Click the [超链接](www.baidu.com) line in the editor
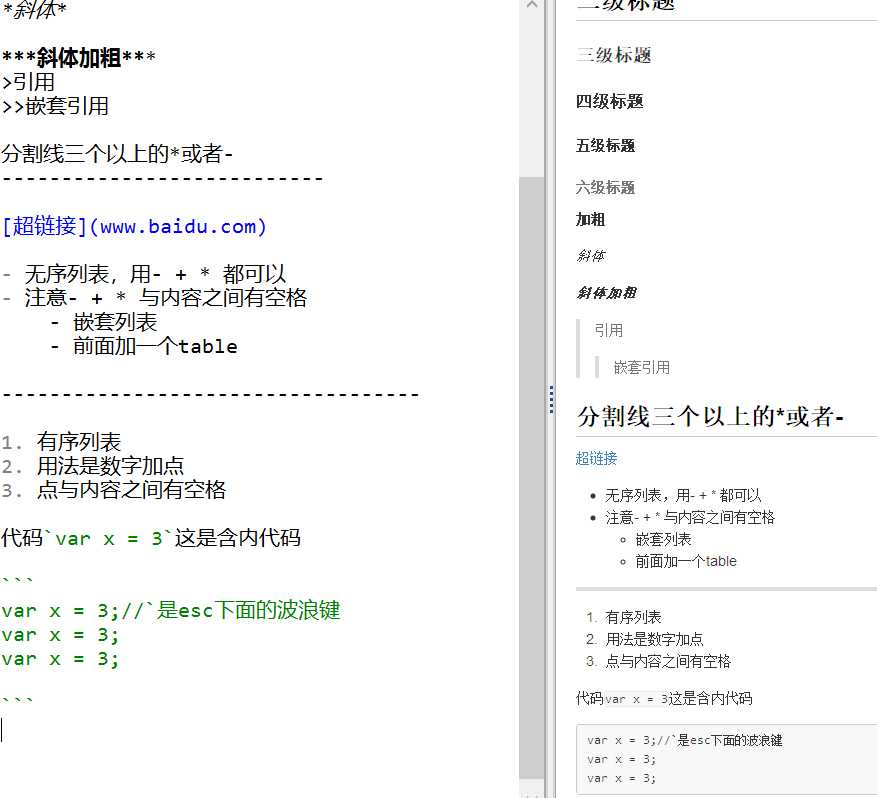Screen dimensions: 877x798 coord(134,226)
